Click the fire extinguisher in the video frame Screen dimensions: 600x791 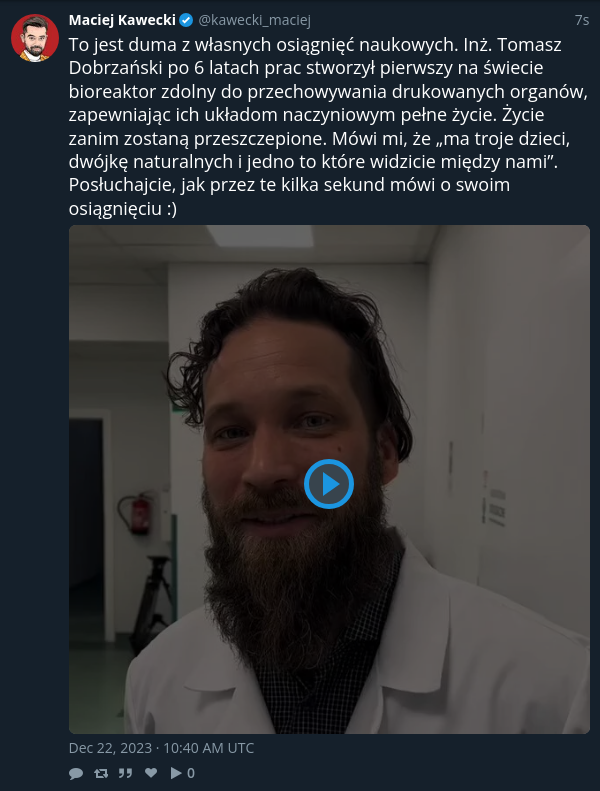137,514
